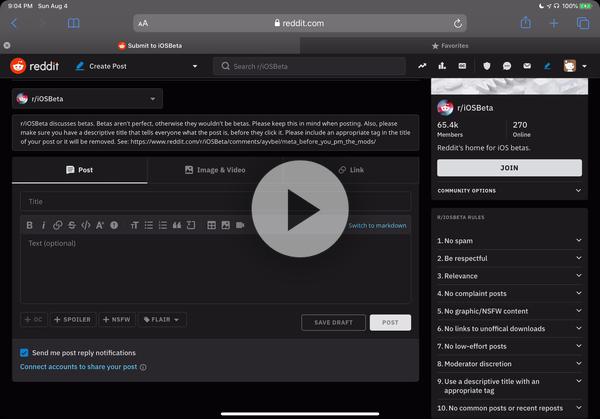Uncheck Send me post reply notifications
The width and height of the screenshot is (600, 419).
[24, 352]
